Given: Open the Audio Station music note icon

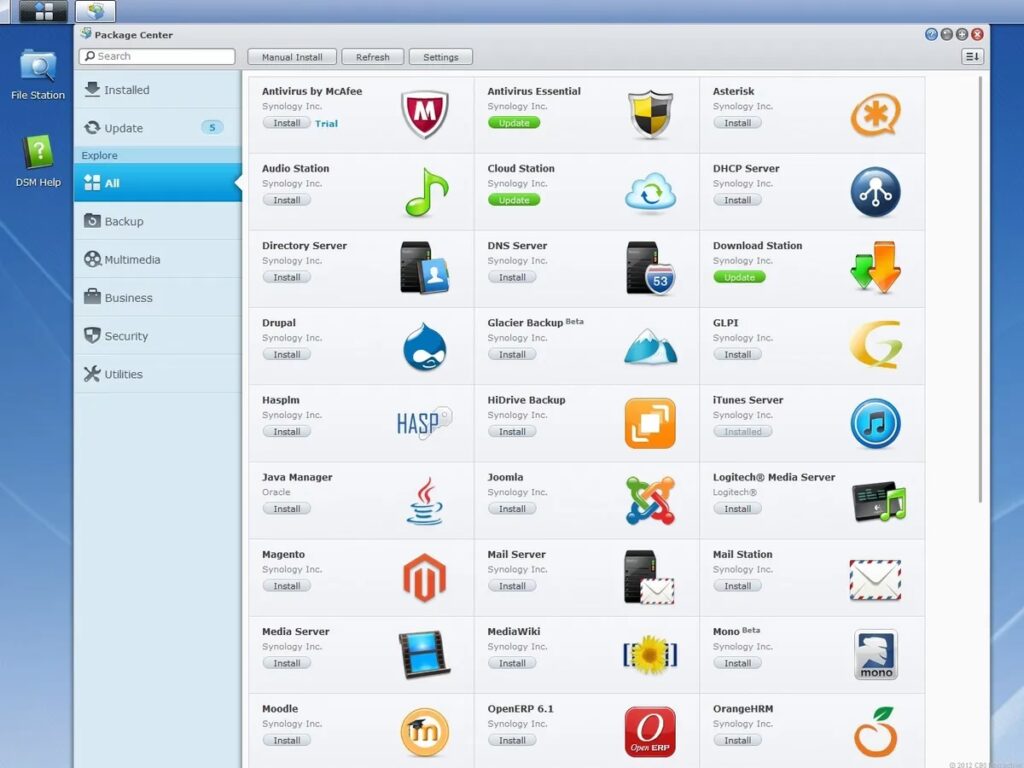Looking at the screenshot, I should [426, 192].
